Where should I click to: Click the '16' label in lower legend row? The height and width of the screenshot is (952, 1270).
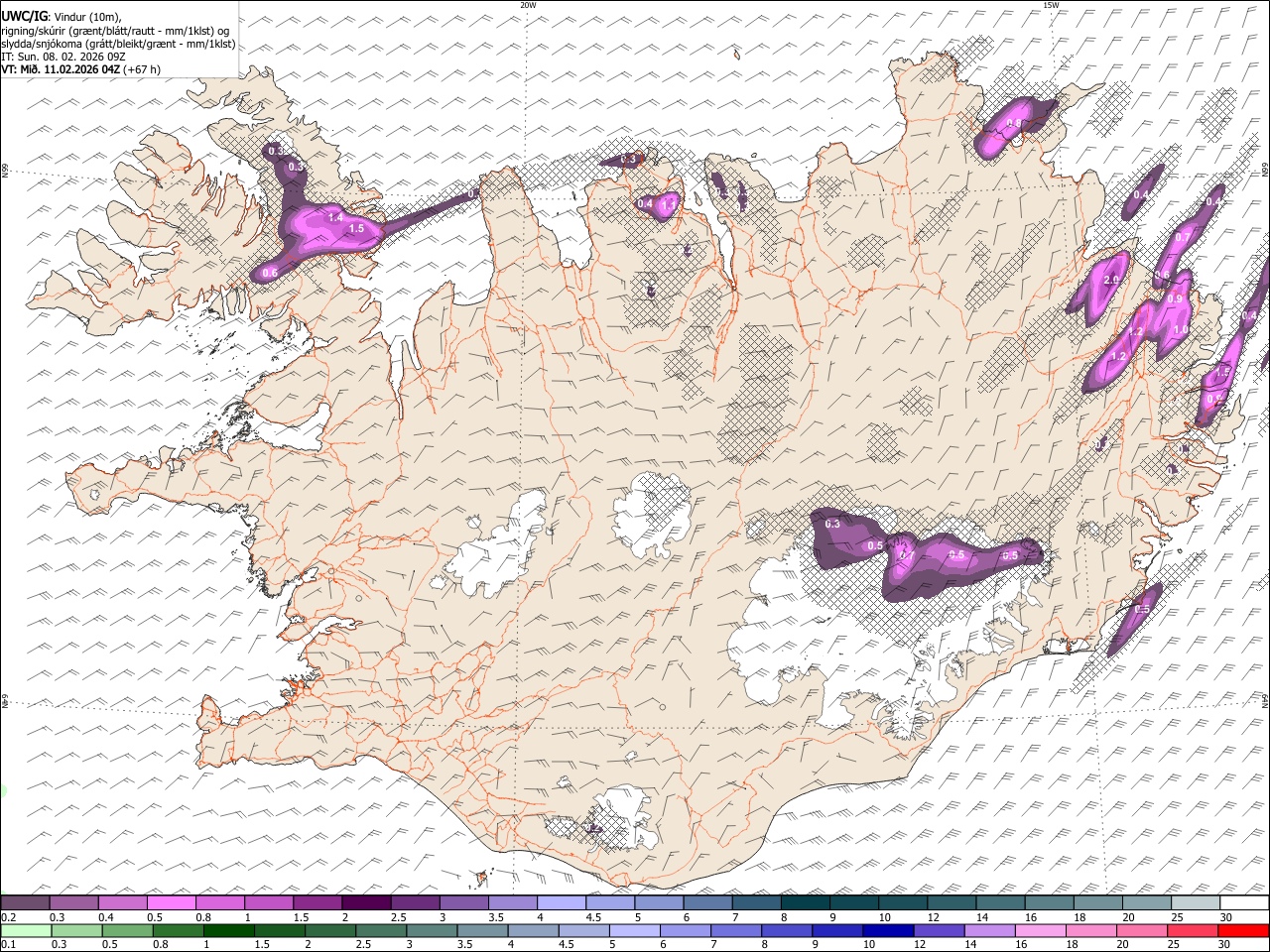pos(1020,944)
